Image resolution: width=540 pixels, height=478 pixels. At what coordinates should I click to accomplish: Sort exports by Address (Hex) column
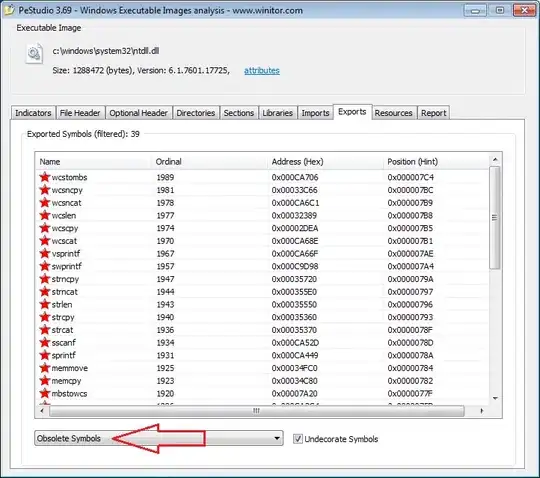tap(325, 162)
